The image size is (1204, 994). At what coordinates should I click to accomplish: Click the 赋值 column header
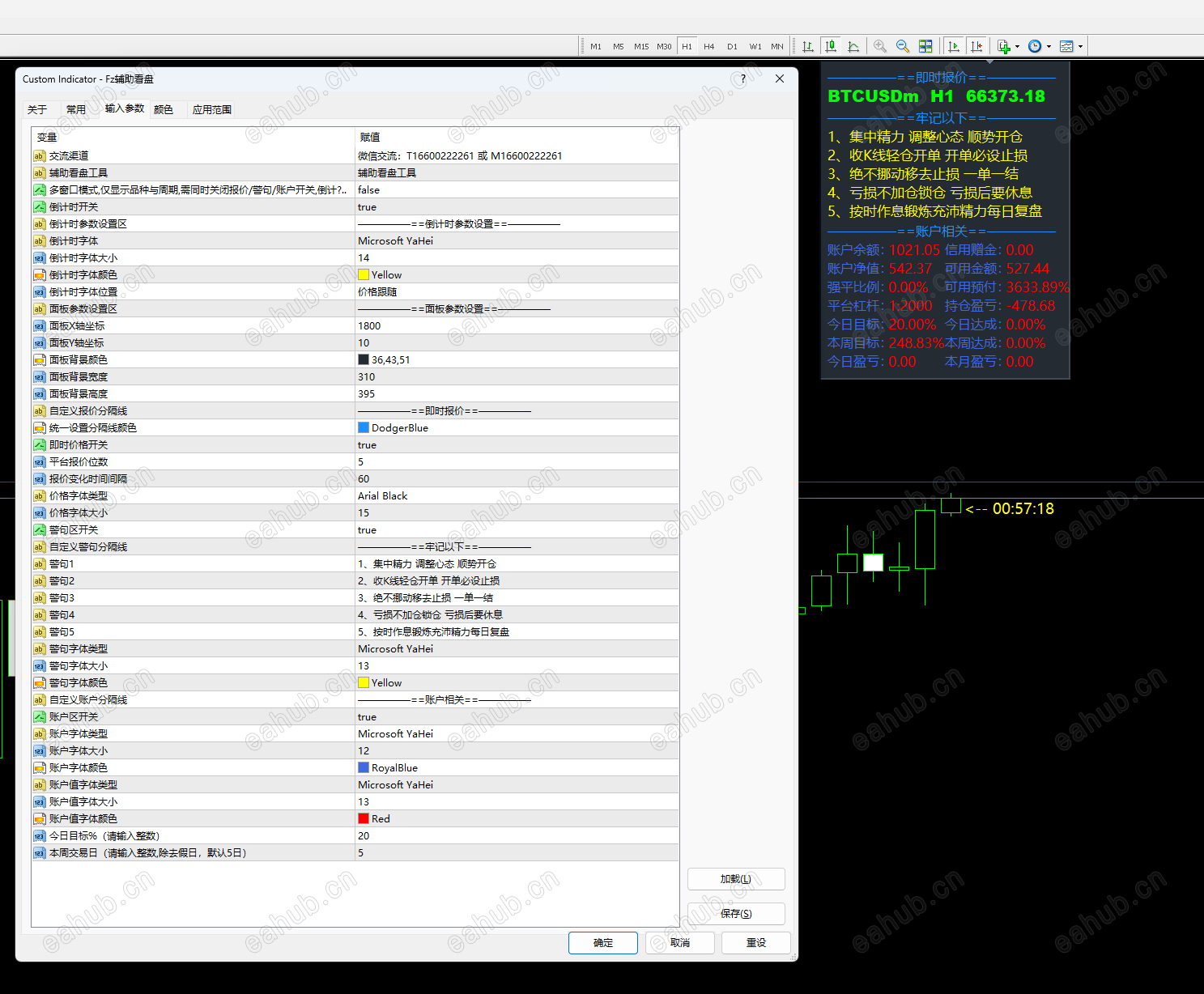[370, 138]
